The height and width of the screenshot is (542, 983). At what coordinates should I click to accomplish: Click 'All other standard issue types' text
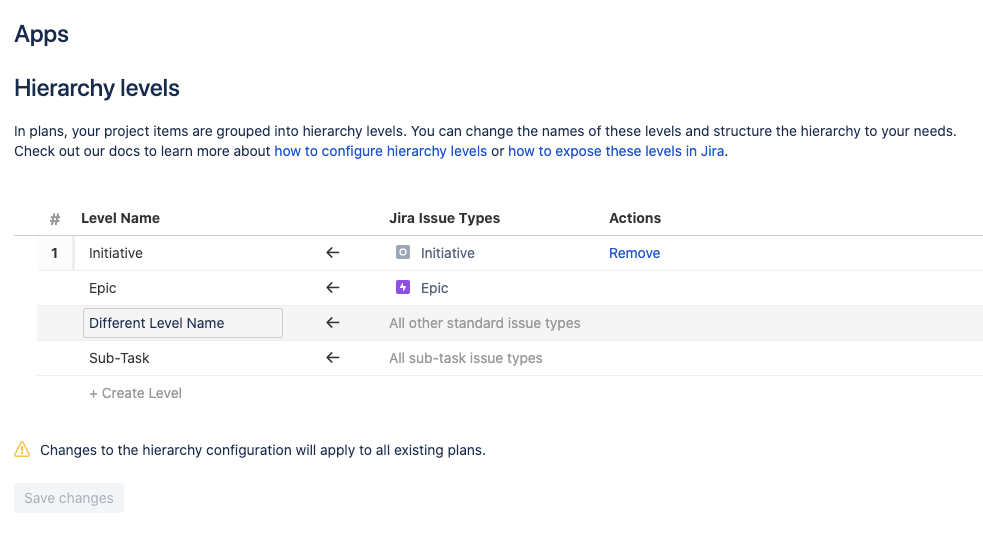tap(484, 323)
